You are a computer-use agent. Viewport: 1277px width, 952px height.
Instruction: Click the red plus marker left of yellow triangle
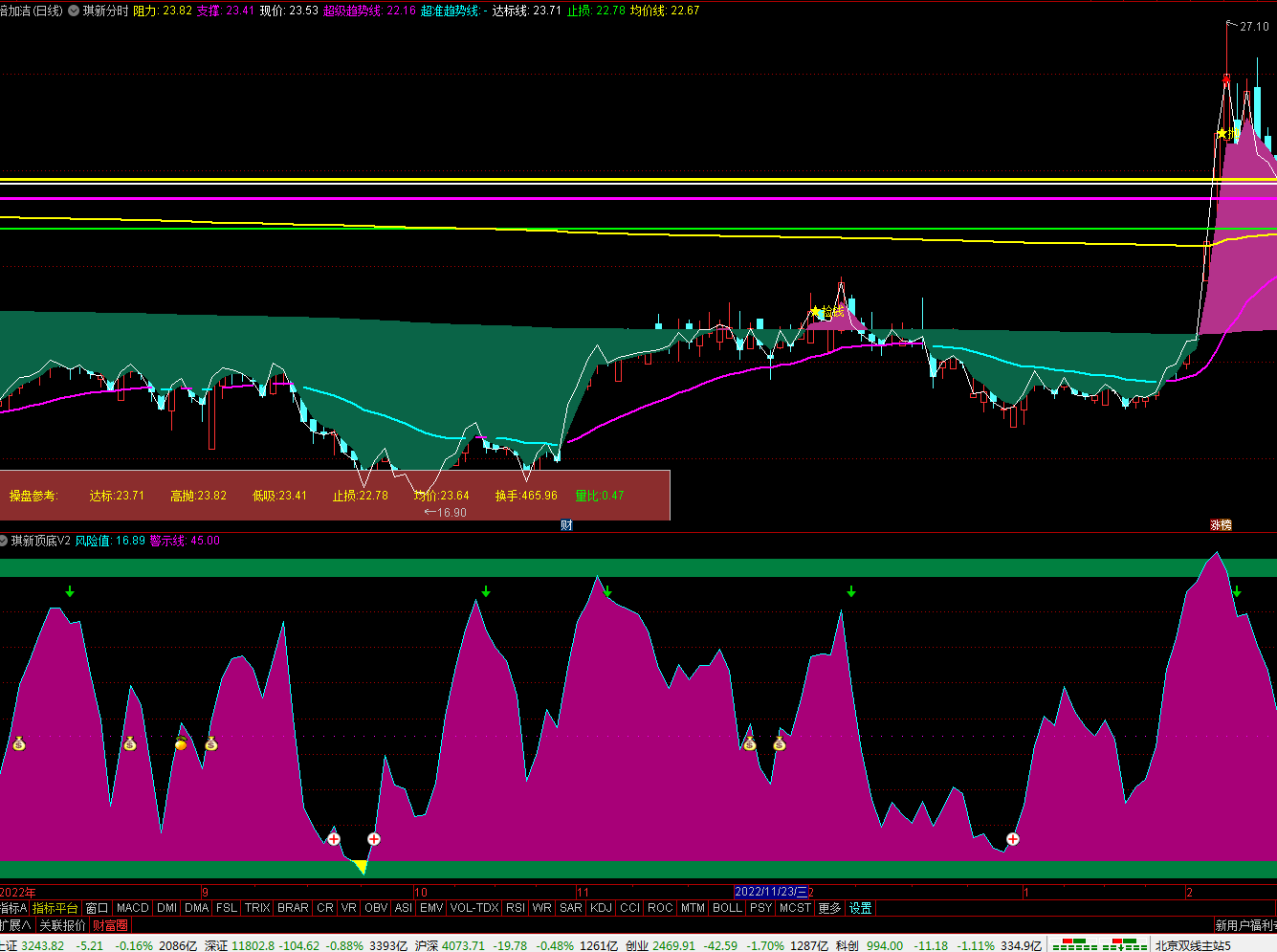[334, 839]
